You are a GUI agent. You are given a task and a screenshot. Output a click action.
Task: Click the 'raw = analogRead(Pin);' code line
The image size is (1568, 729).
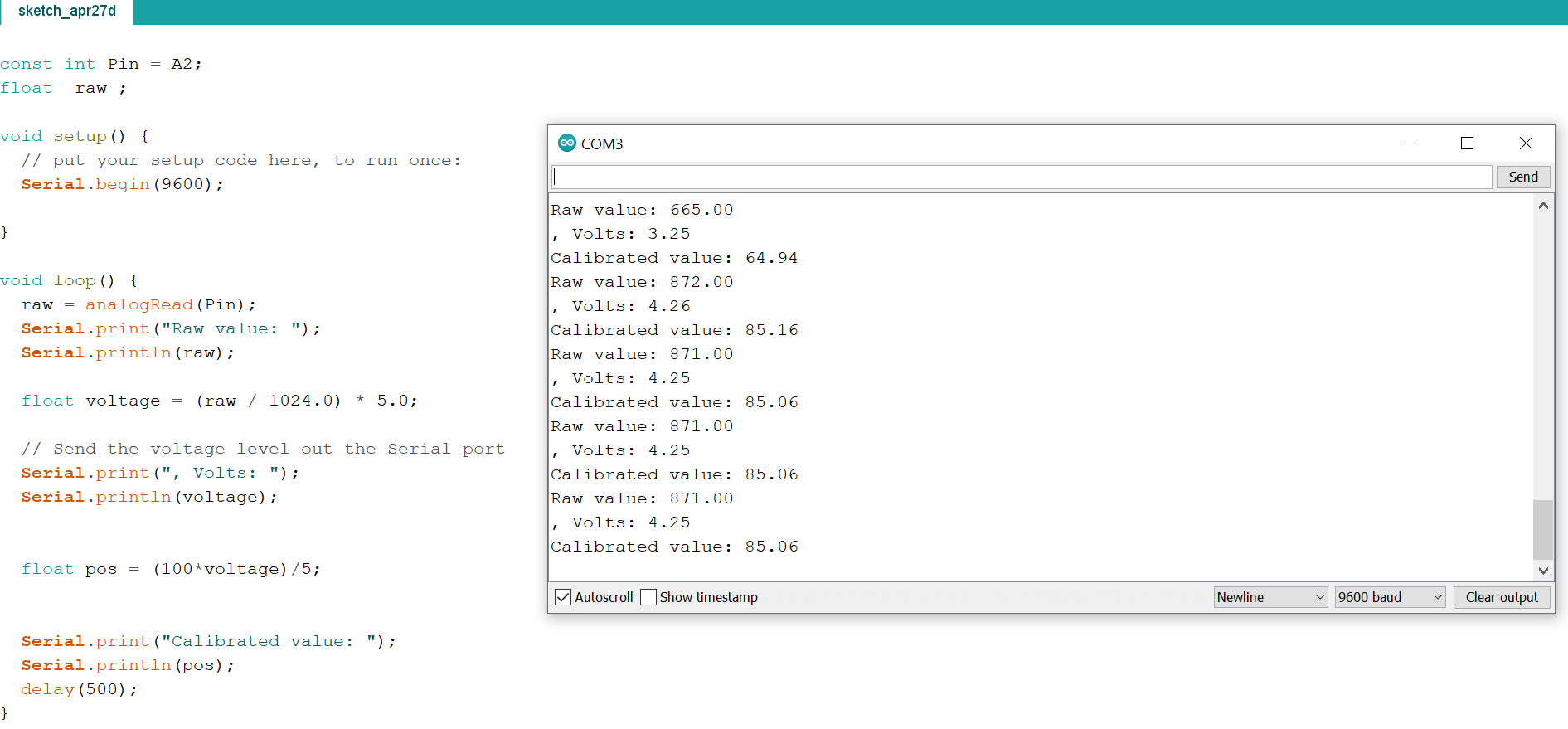[x=138, y=304]
